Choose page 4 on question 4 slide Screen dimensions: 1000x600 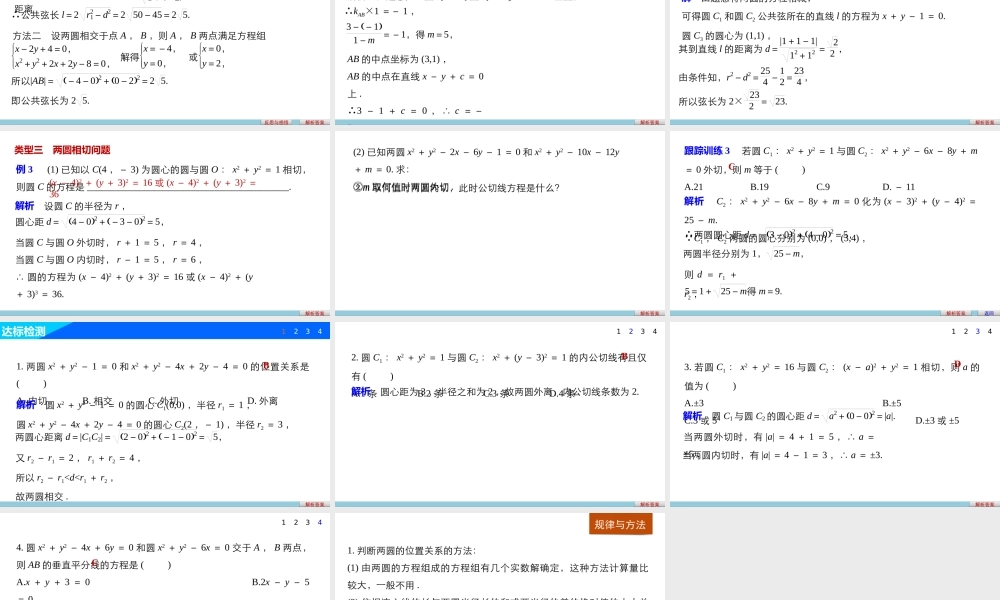(x=320, y=522)
